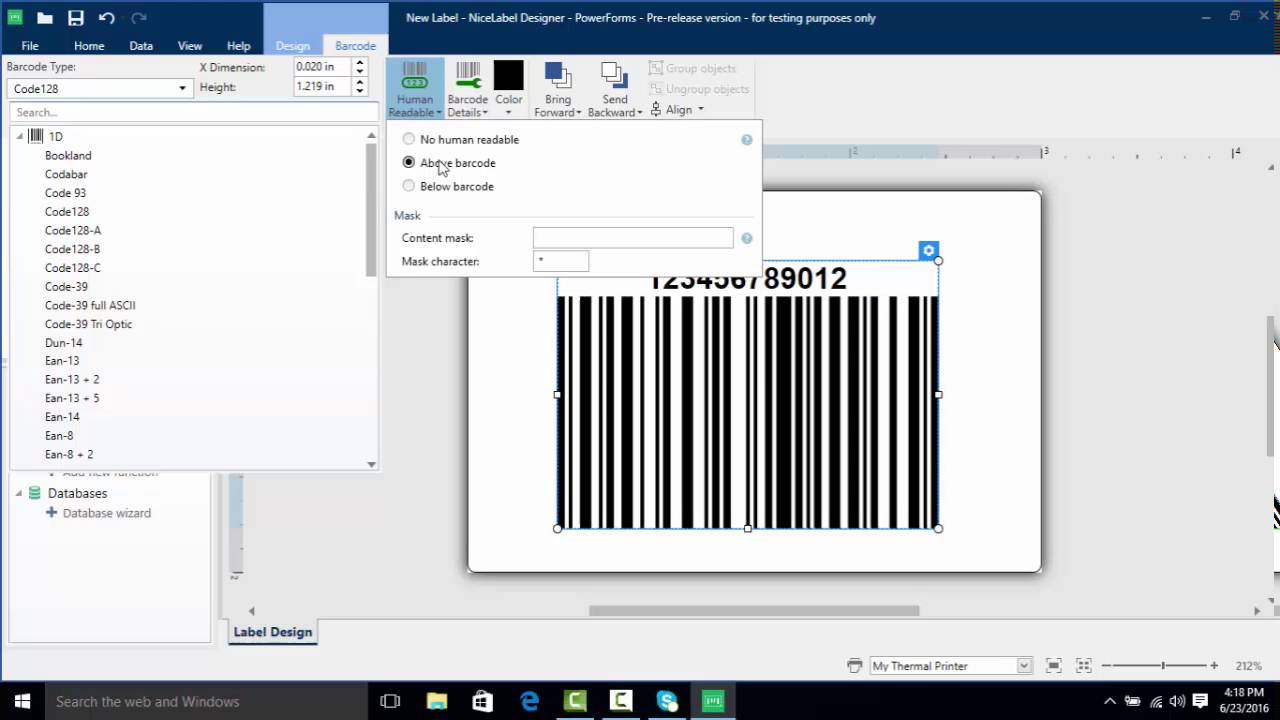The image size is (1280, 720).
Task: Click the zoom in plus button
Action: [1214, 665]
